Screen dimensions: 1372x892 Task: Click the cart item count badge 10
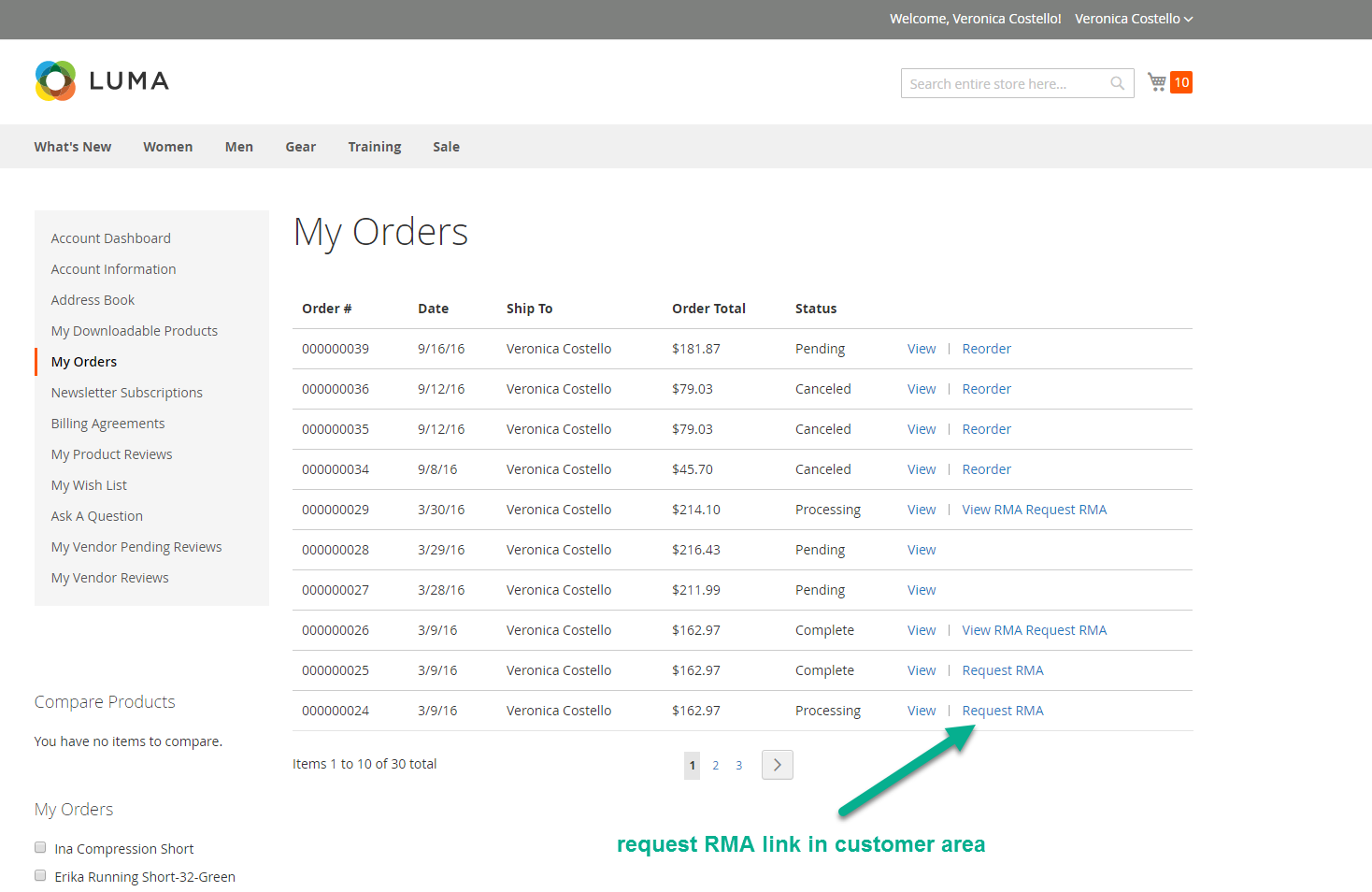tap(1181, 82)
